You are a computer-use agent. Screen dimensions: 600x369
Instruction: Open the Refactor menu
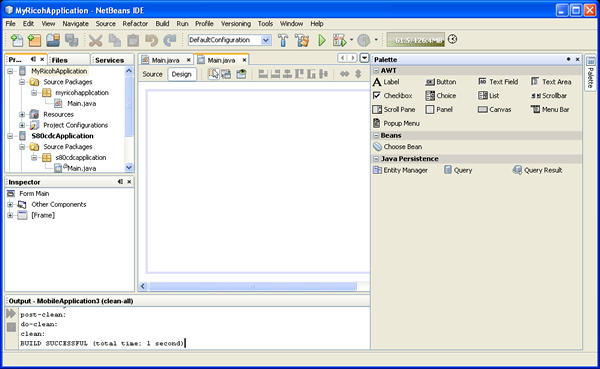pos(135,24)
